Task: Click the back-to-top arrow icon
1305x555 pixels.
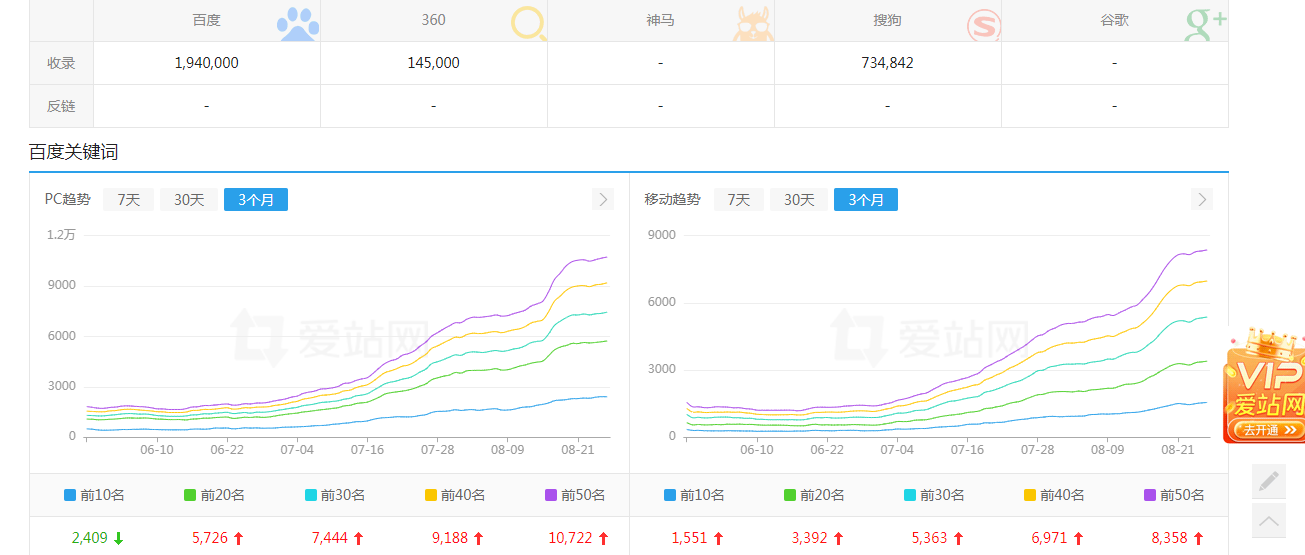Action: [x=1269, y=520]
